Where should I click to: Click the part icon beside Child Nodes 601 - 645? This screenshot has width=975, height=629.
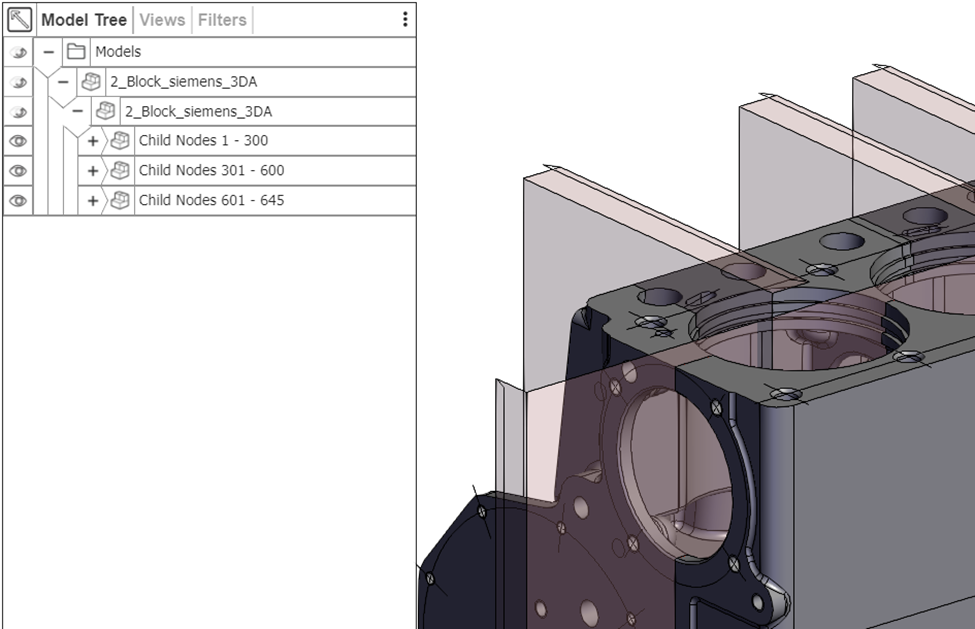(x=120, y=201)
